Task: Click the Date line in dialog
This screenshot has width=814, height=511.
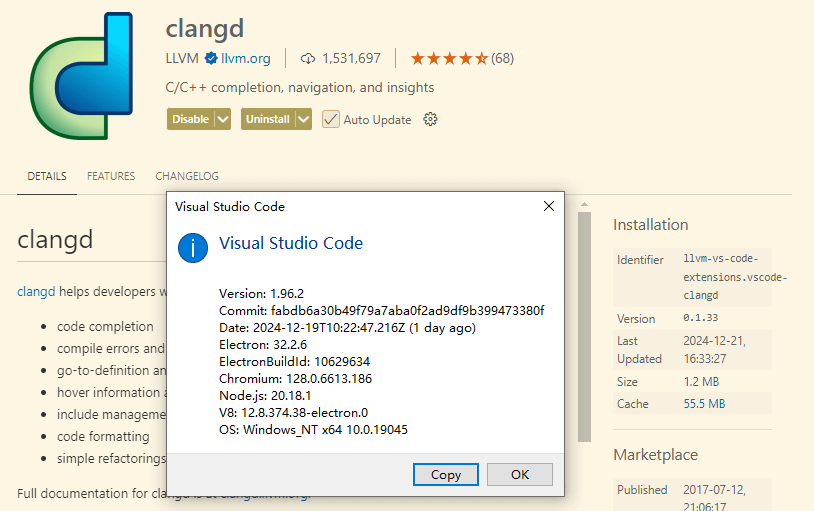Action: (347, 328)
